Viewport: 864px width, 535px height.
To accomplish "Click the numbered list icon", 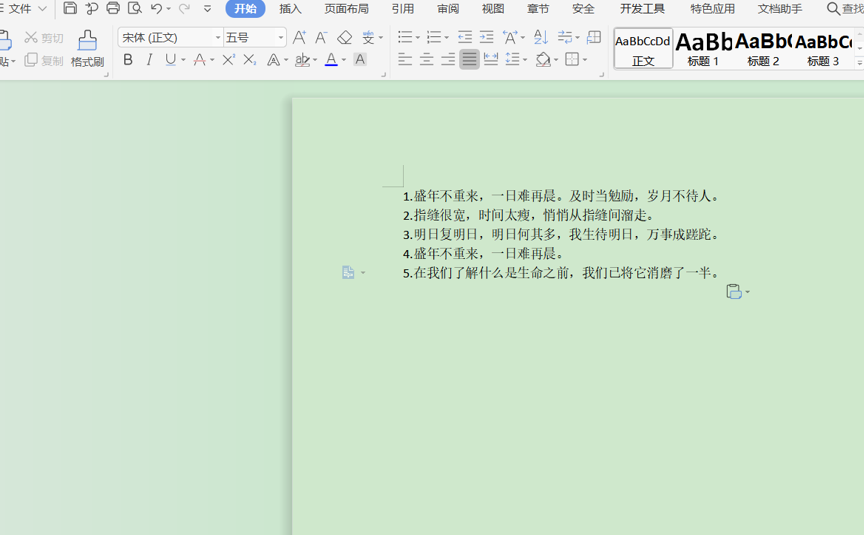I will [434, 37].
